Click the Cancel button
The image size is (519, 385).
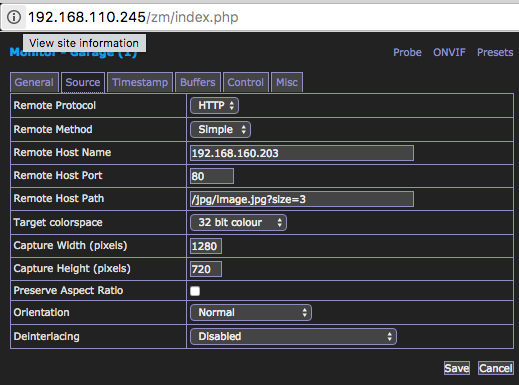[x=495, y=368]
